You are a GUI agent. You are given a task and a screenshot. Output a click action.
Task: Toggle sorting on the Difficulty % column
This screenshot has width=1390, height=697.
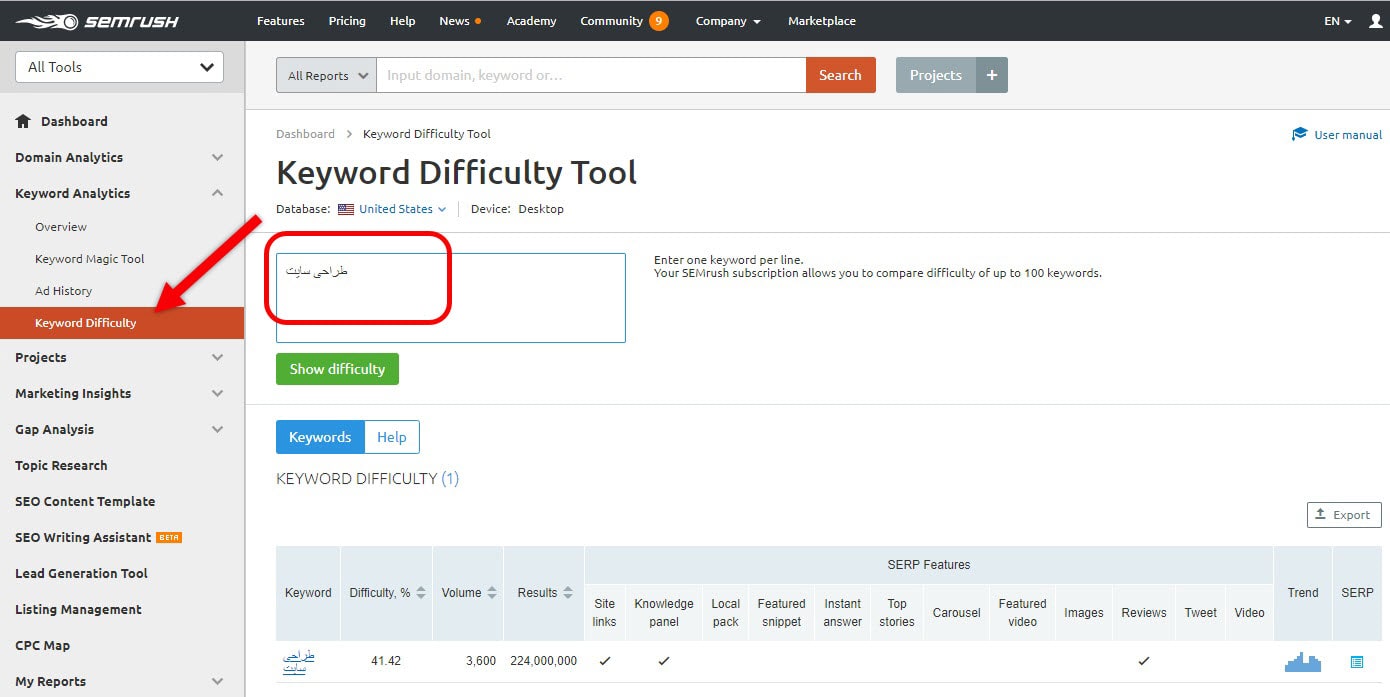click(420, 592)
